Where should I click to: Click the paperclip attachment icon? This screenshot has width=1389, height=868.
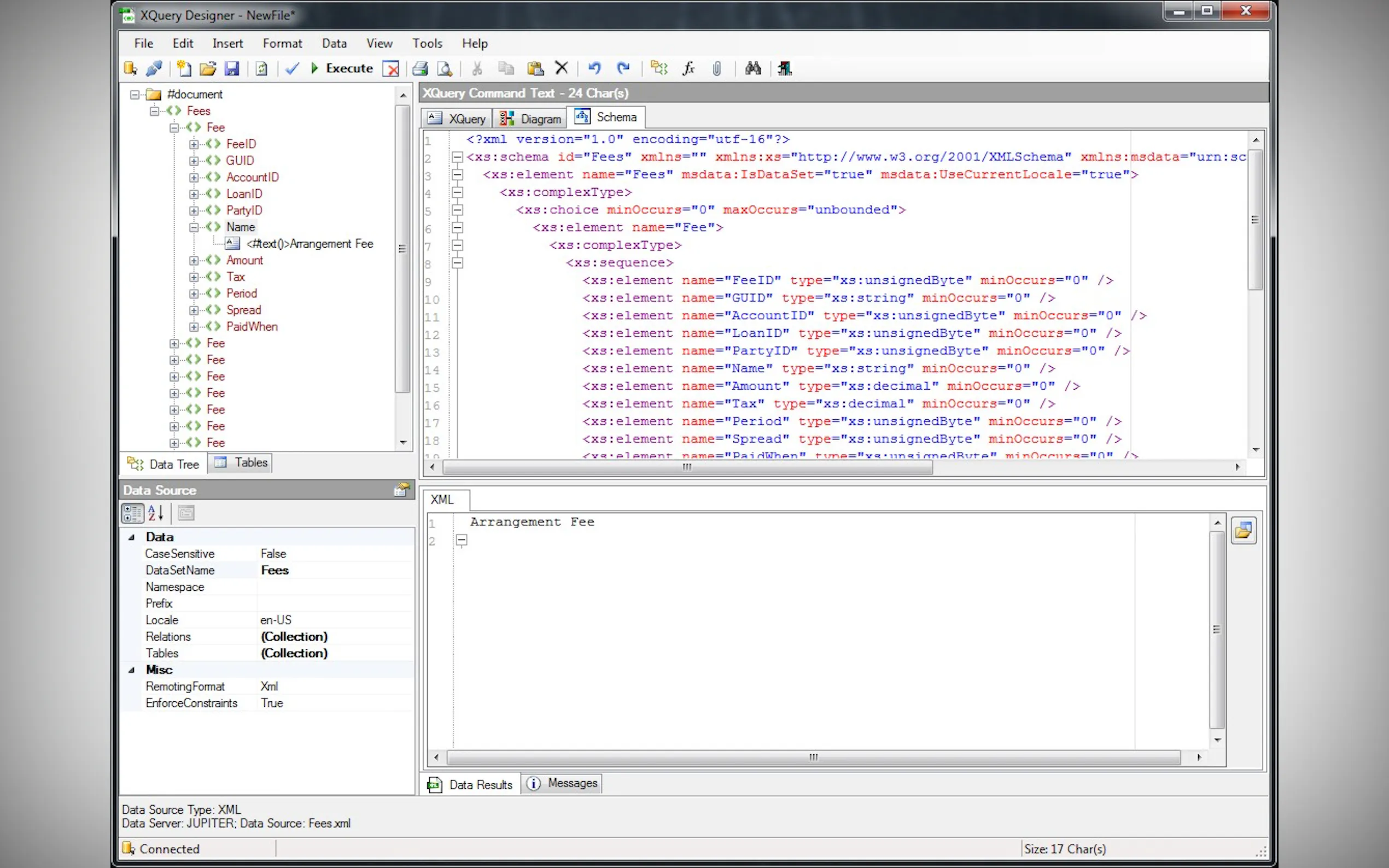[x=717, y=69]
